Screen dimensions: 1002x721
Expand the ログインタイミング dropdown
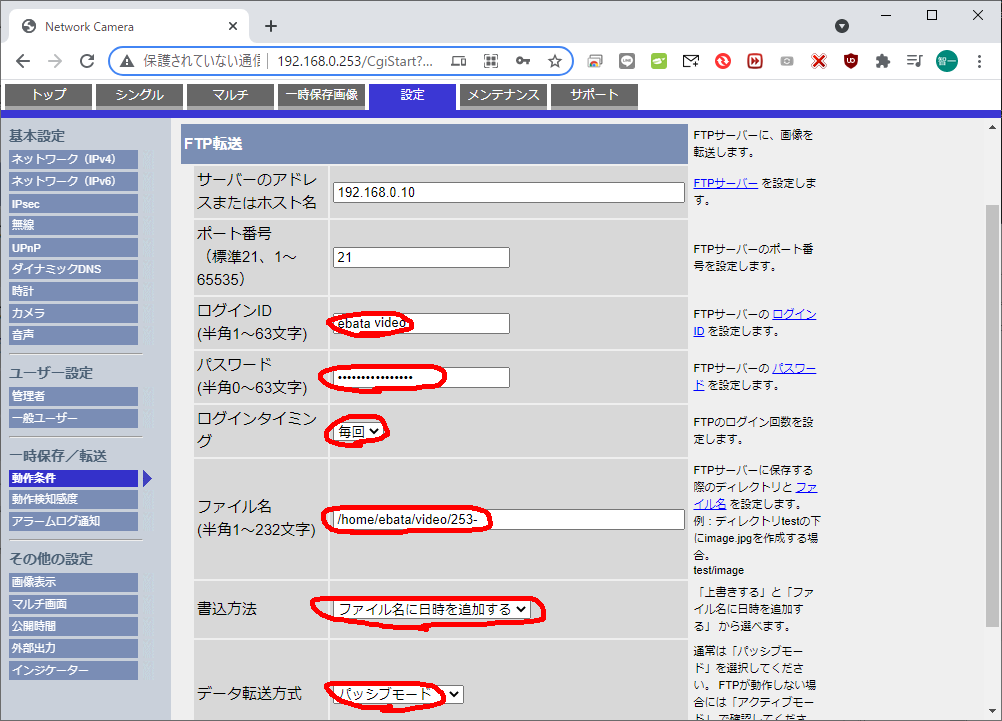click(359, 431)
